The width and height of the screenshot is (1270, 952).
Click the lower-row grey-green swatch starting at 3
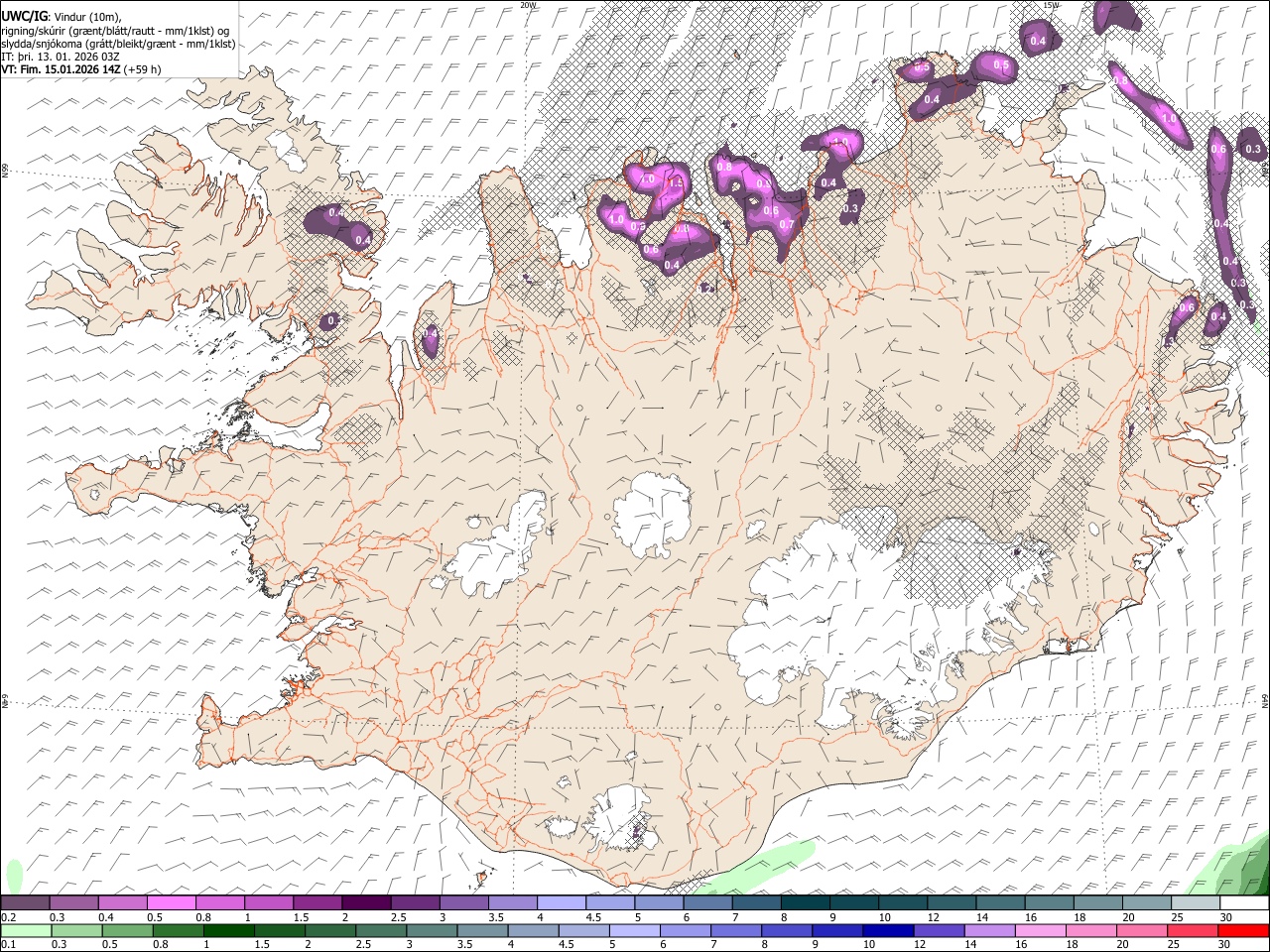[x=433, y=930]
